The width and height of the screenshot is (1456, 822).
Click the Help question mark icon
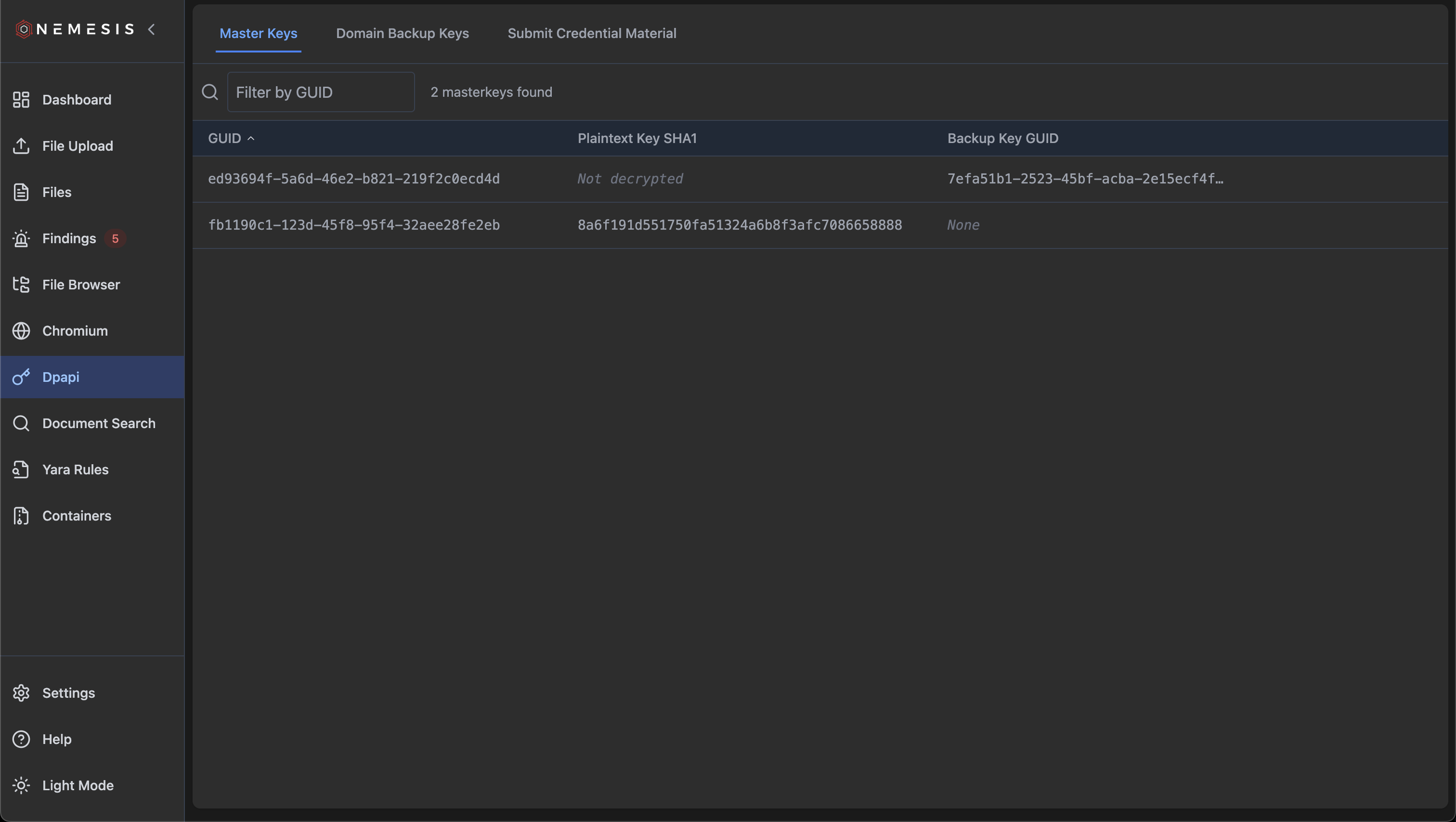(21, 739)
